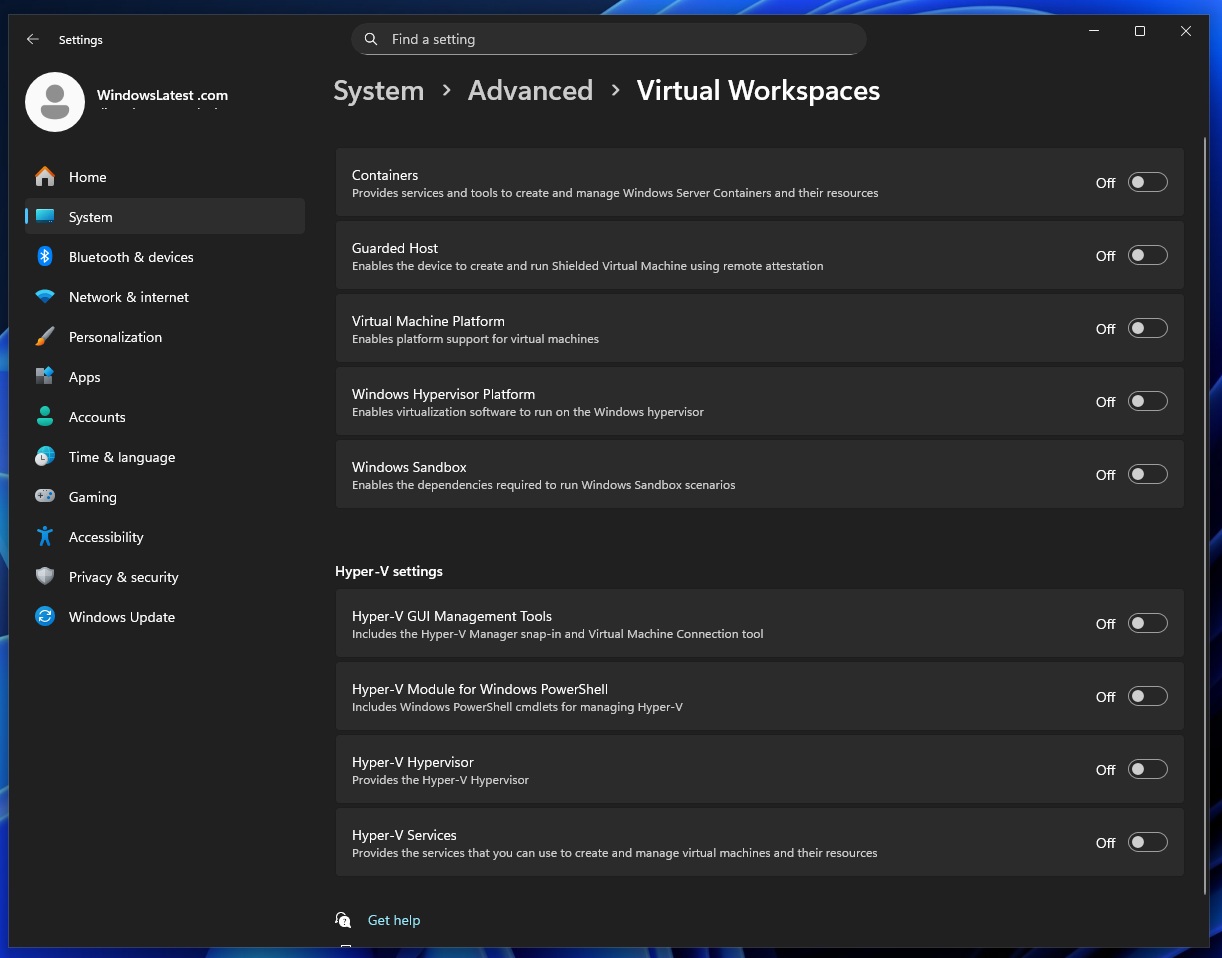Enable the Containers feature switch
This screenshot has width=1222, height=958.
pyautogui.click(x=1147, y=182)
